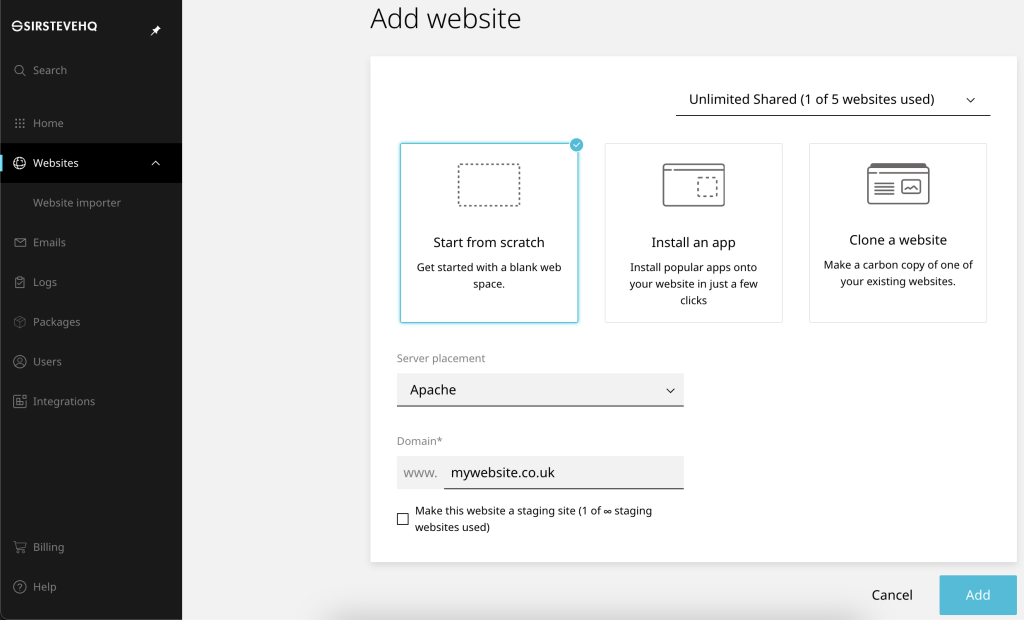Click the Install an app window icon
The image size is (1024, 620).
(694, 186)
